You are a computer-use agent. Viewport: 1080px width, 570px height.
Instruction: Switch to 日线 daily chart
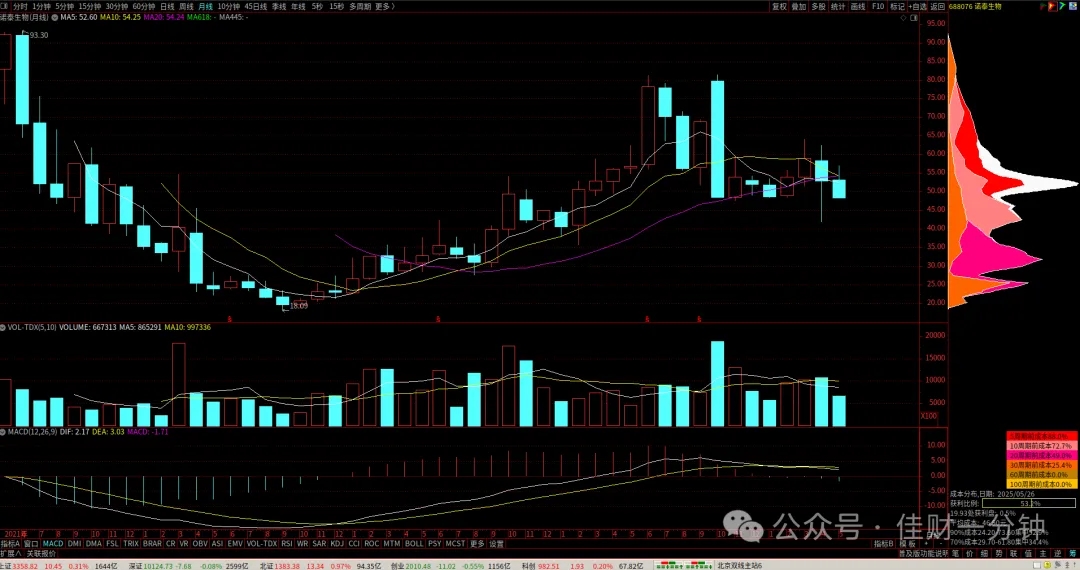click(167, 6)
